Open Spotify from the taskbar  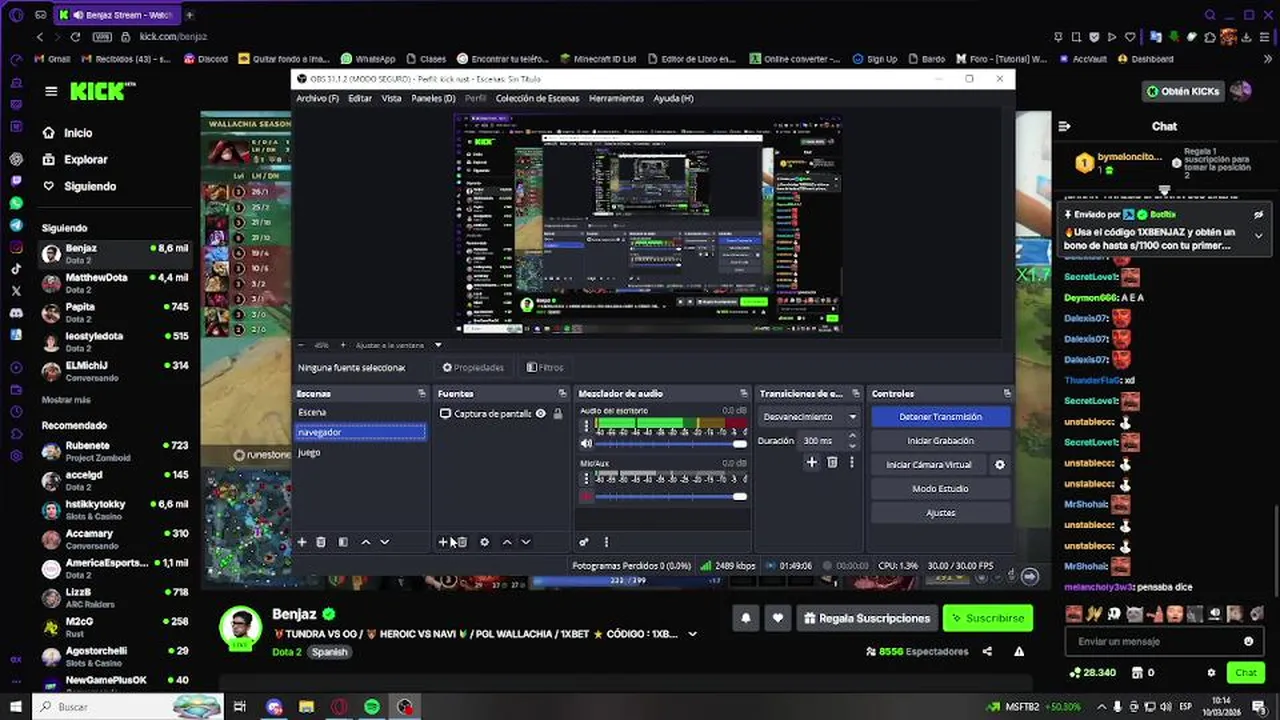372,707
